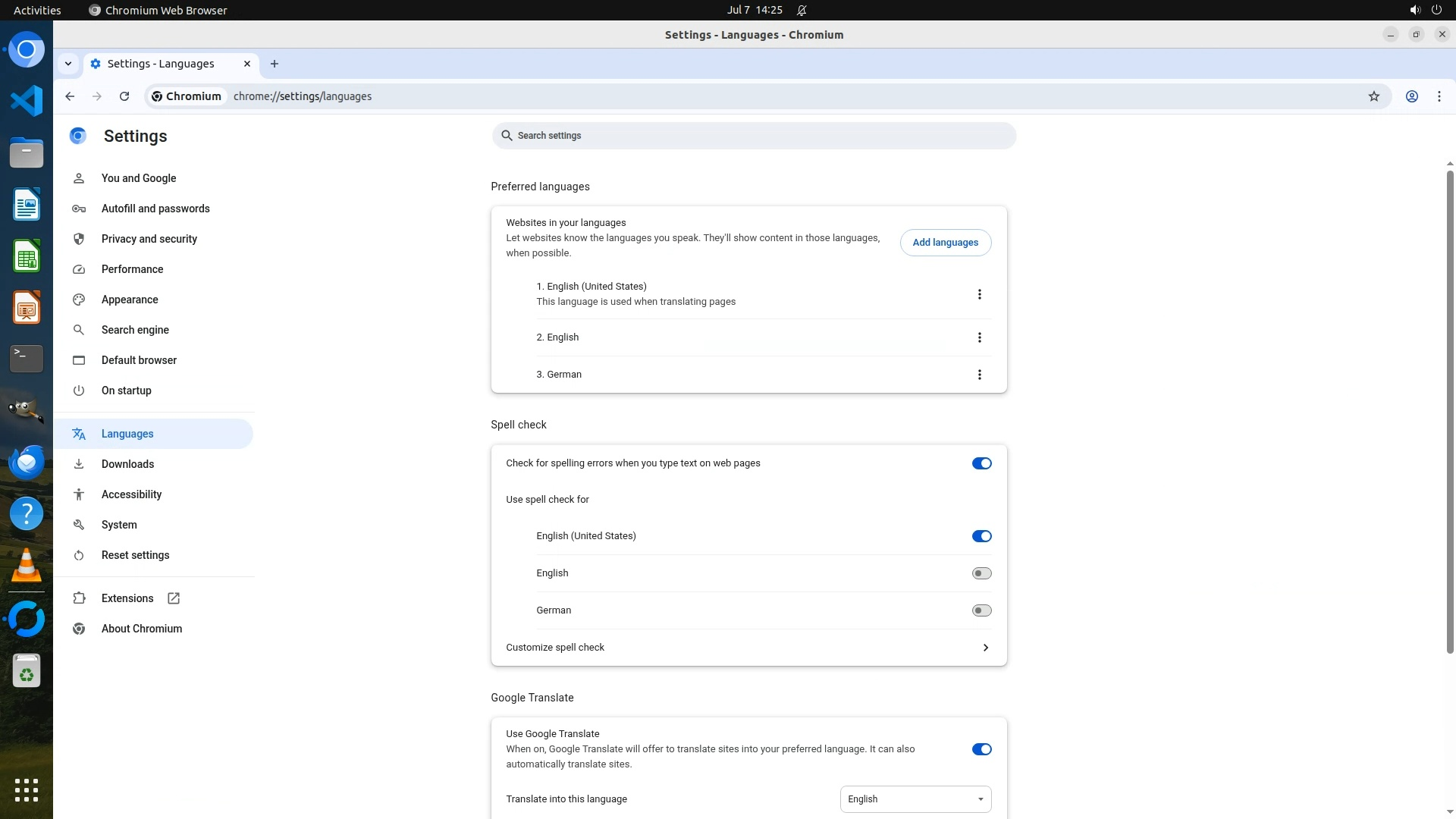
Task: Click the profile avatar icon
Action: click(x=1411, y=96)
